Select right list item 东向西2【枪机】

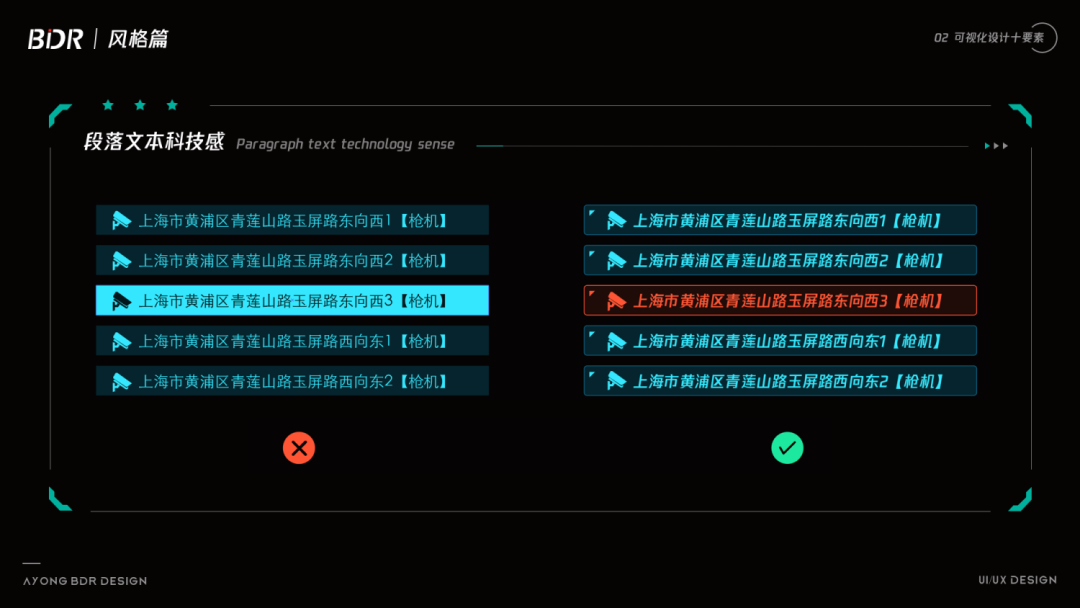point(780,260)
